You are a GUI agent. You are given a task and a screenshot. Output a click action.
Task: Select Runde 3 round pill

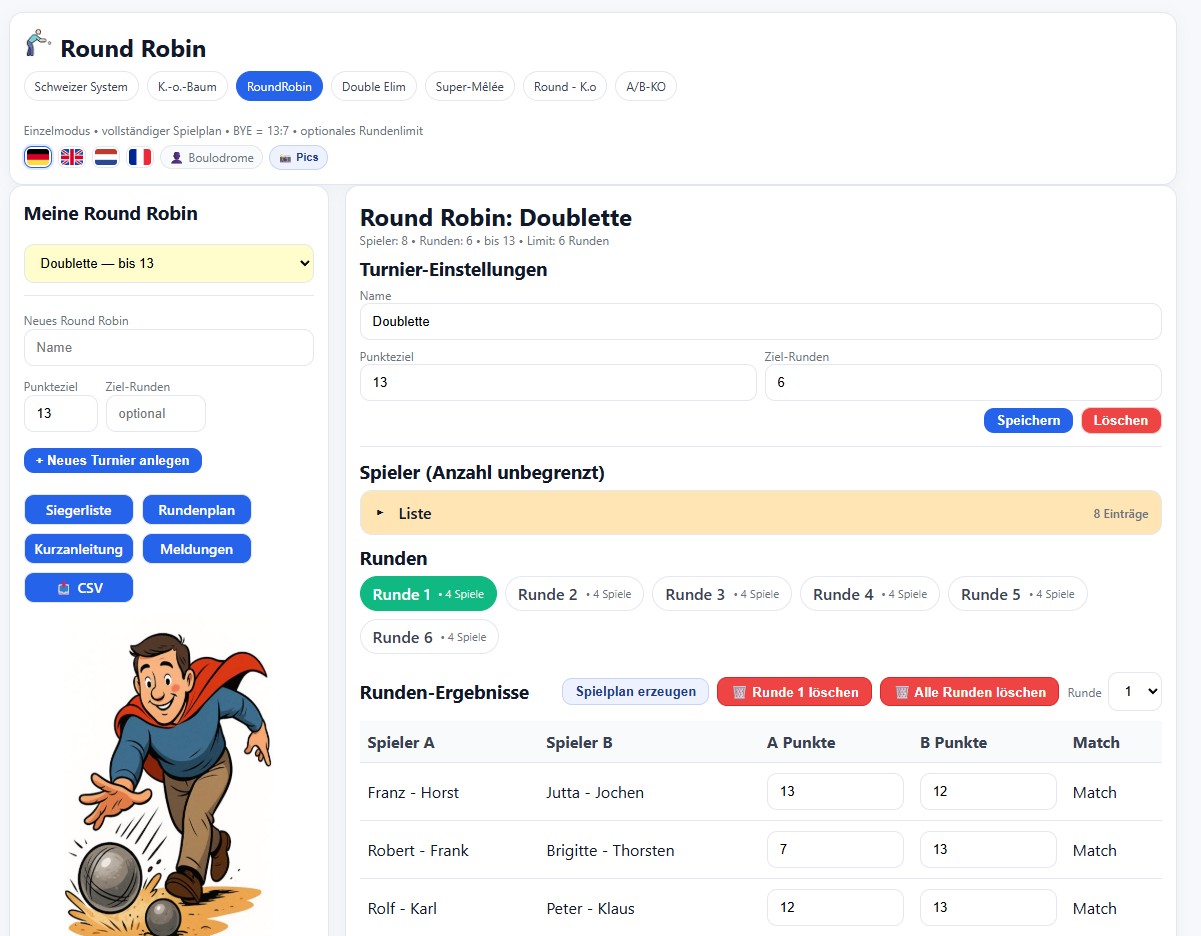click(x=721, y=594)
